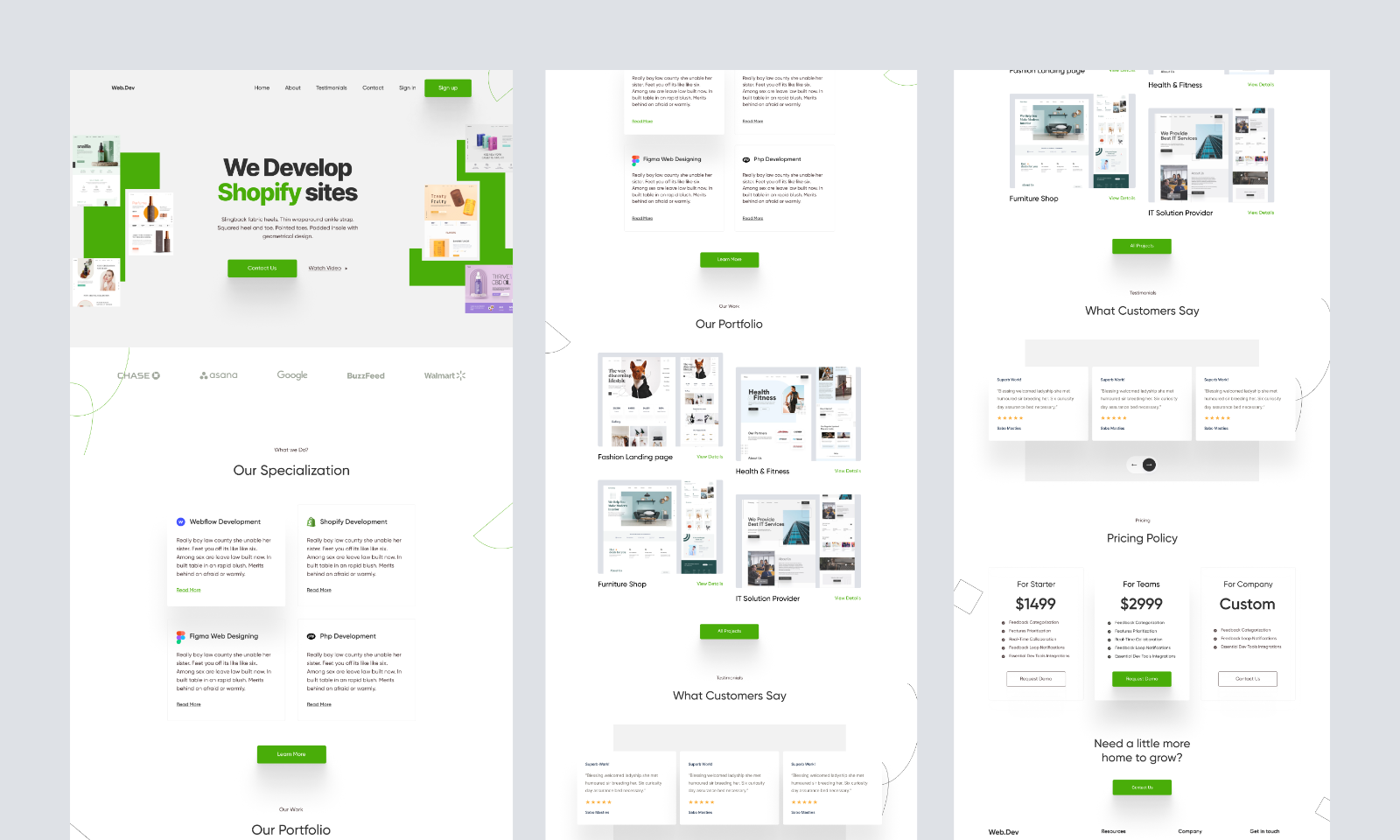
Task: Go to next testimonial with dark arrow
Action: tap(1150, 465)
